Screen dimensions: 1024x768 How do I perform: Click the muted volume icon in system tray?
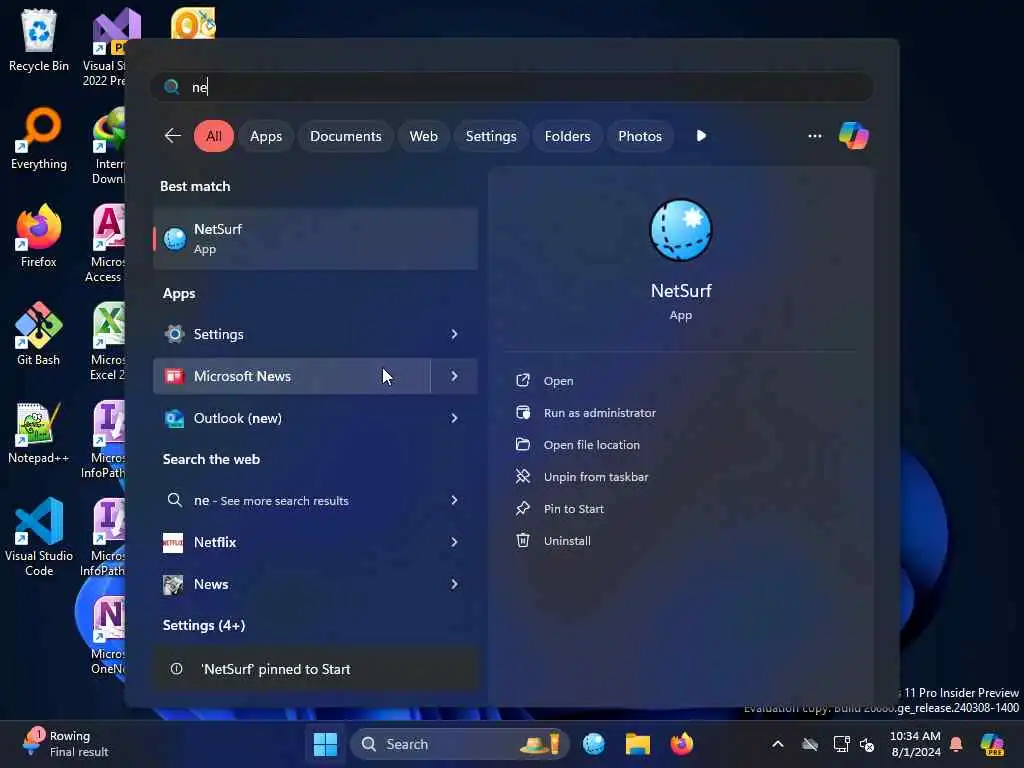[x=867, y=744]
